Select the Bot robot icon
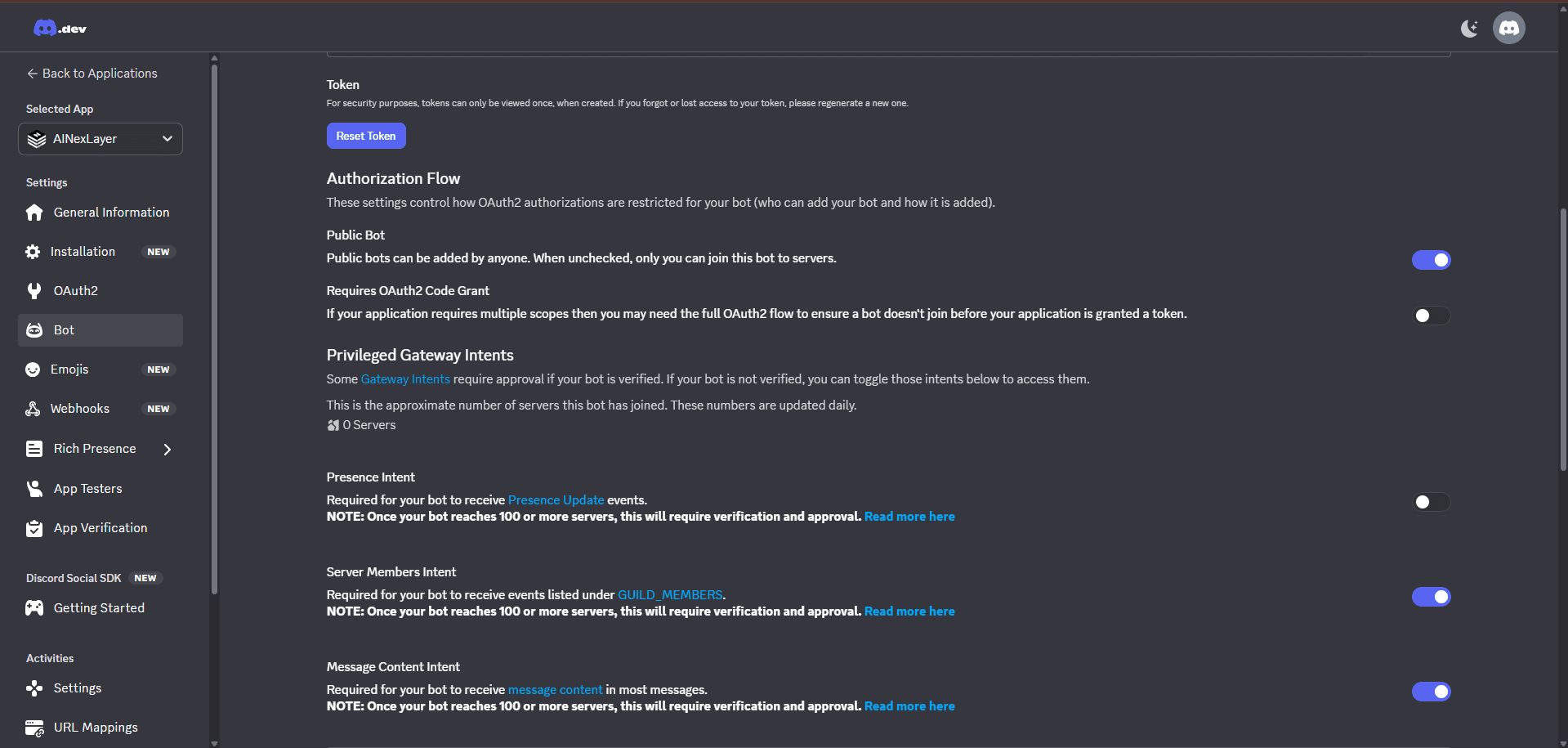Image resolution: width=1568 pixels, height=748 pixels. point(34,329)
